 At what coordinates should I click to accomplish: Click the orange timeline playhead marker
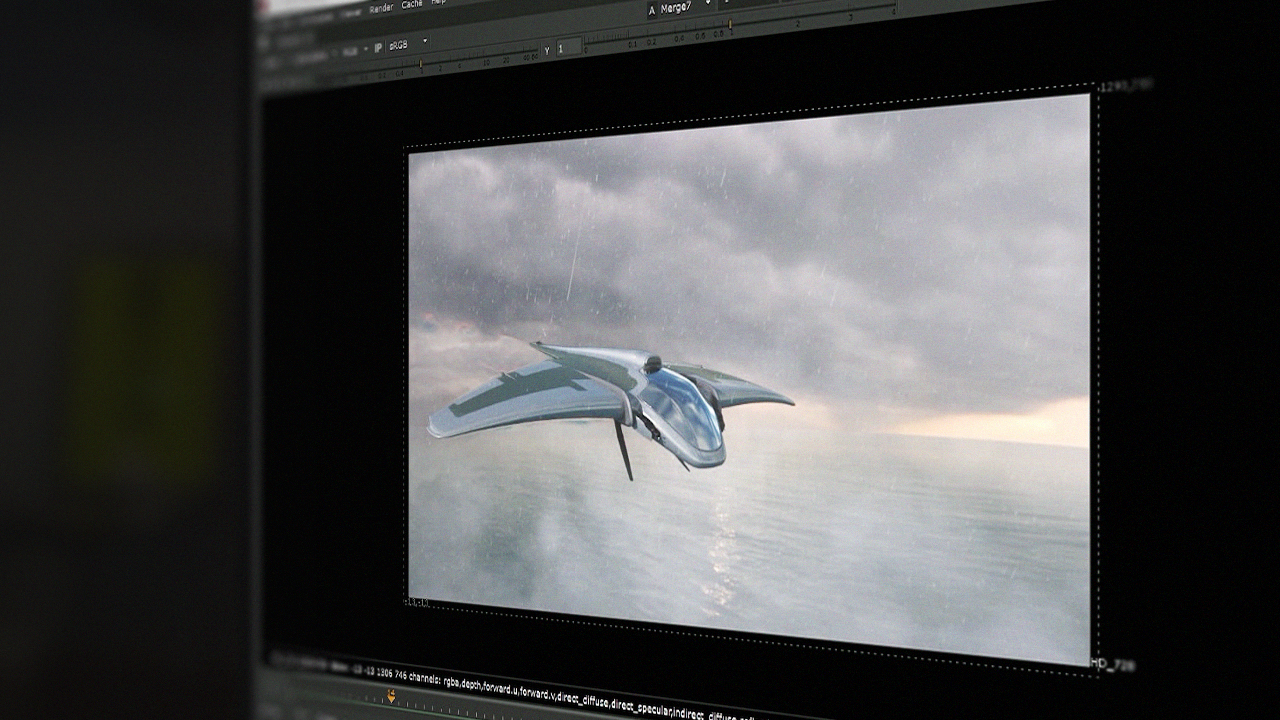pyautogui.click(x=391, y=696)
